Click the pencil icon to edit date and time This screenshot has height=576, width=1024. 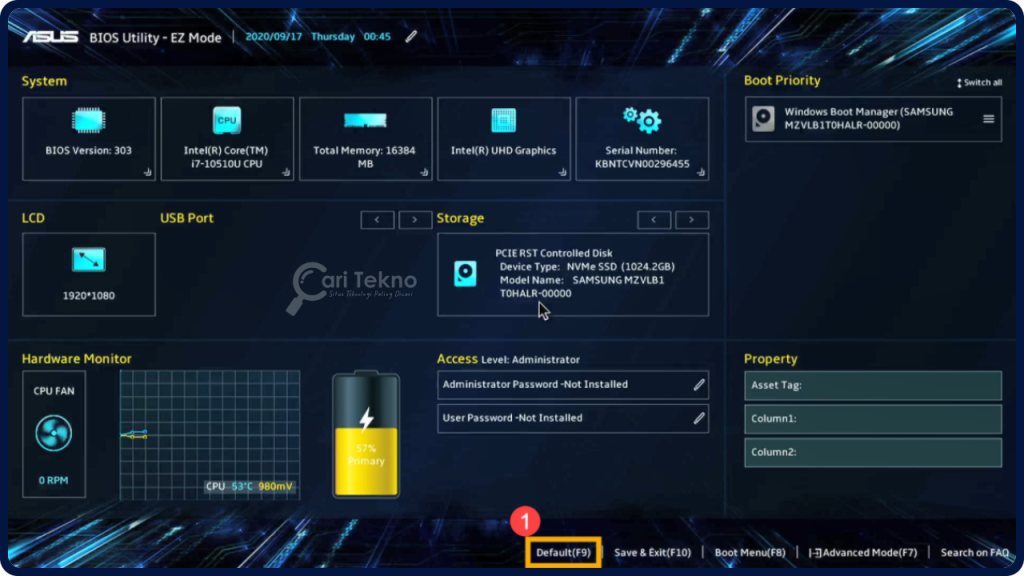[x=410, y=36]
